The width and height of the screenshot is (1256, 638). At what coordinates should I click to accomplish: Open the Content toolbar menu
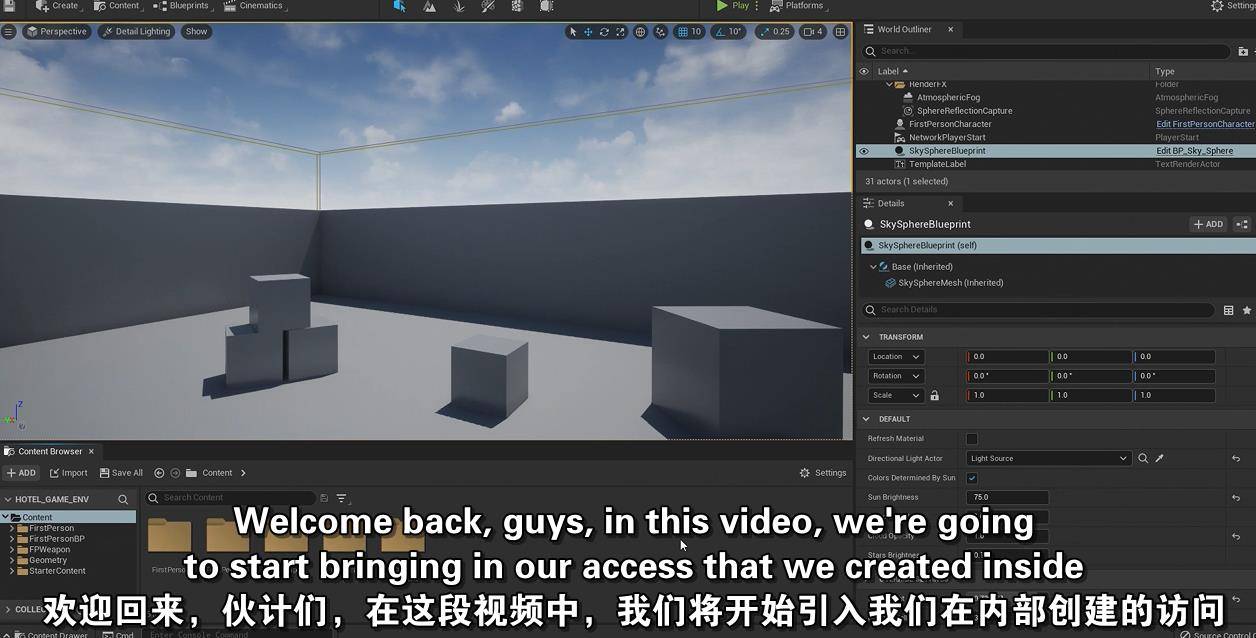coord(117,6)
